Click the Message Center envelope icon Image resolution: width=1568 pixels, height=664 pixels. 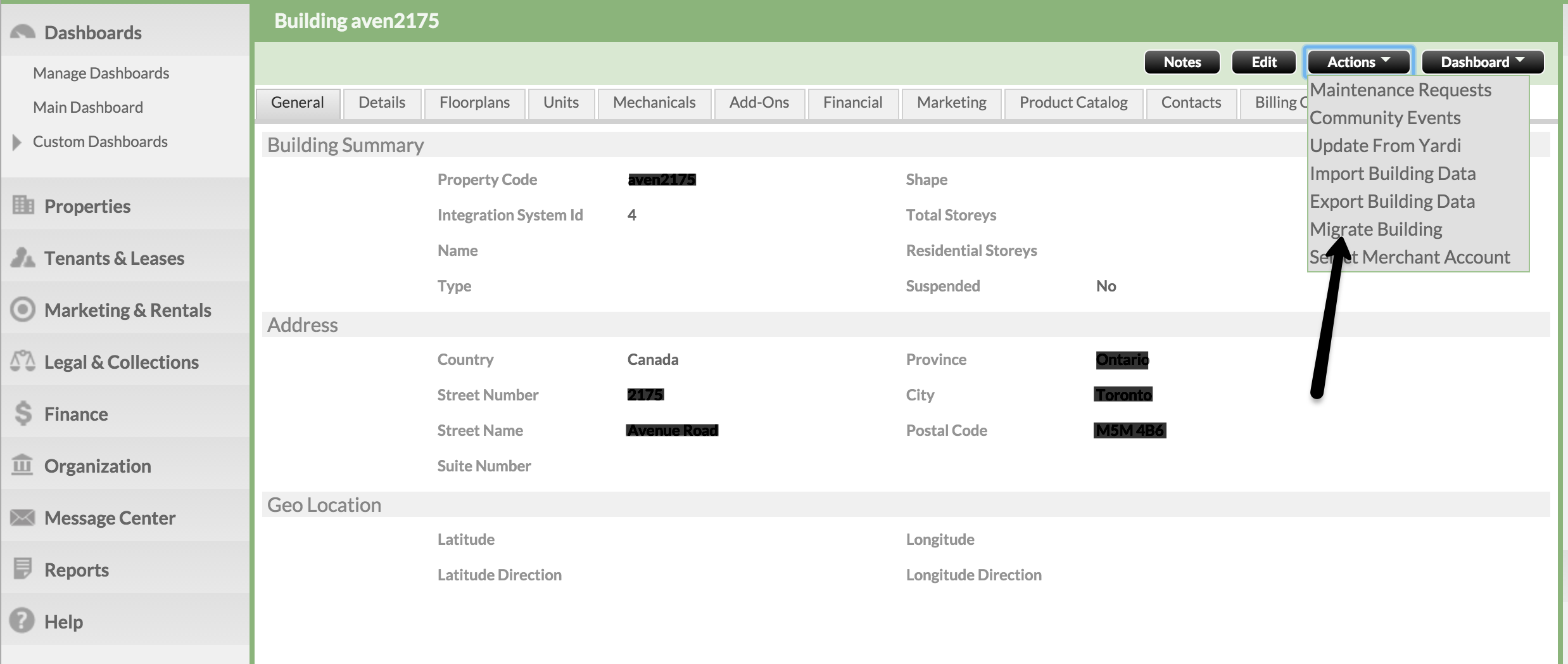click(23, 517)
